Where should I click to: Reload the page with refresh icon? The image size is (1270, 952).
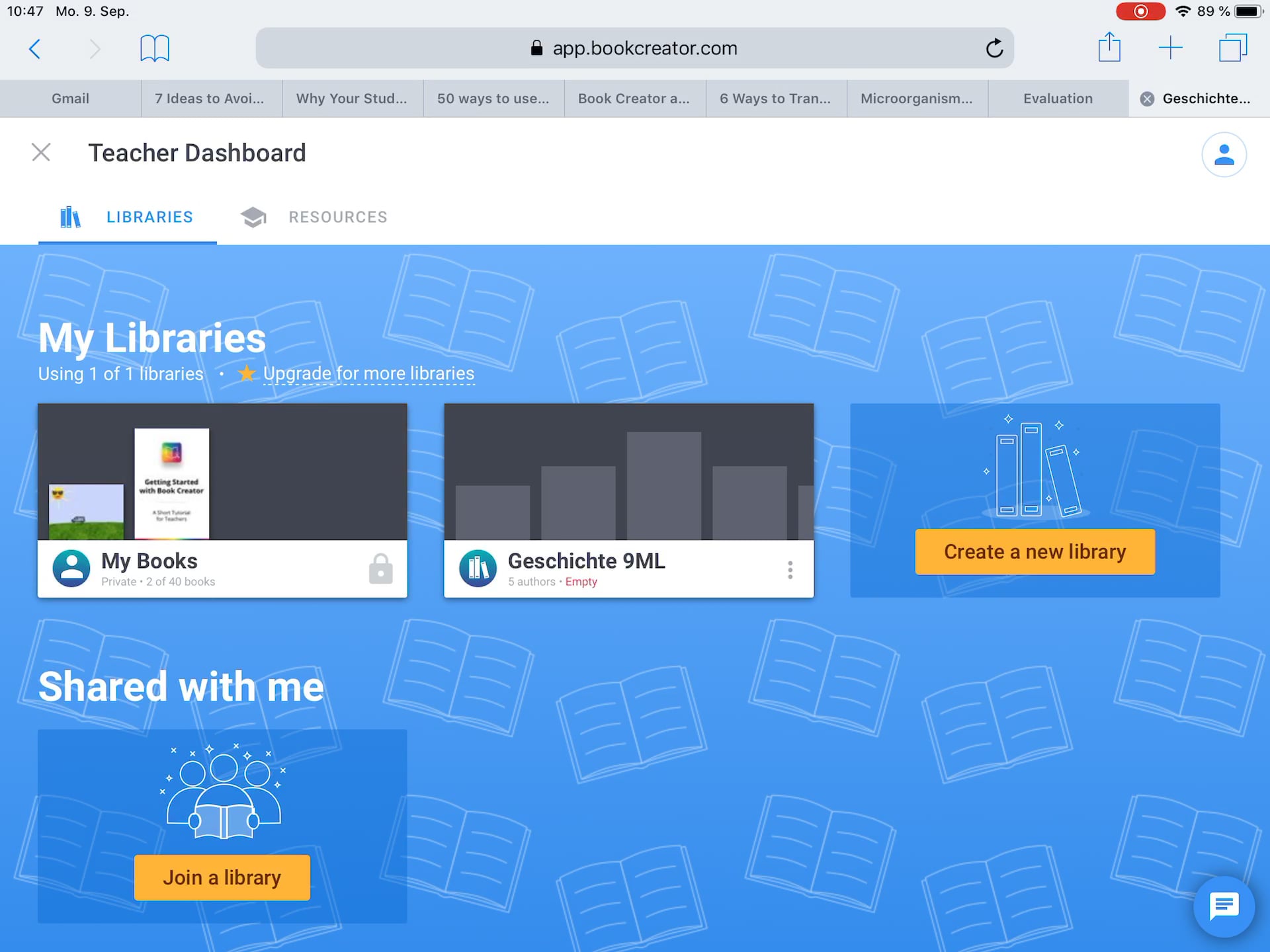click(994, 48)
